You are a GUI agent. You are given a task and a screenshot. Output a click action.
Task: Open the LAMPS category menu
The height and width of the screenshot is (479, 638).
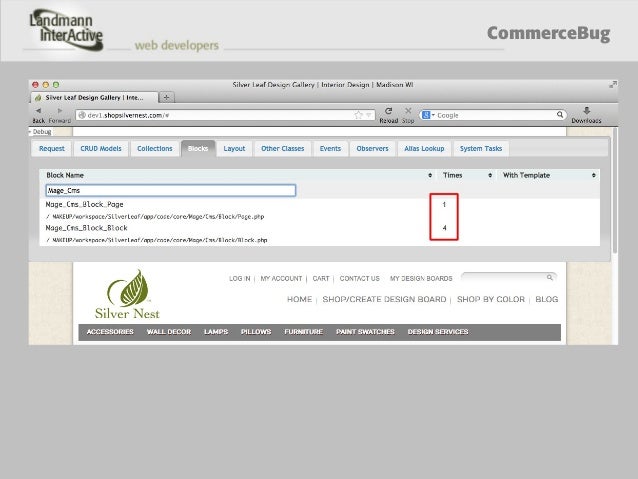coord(216,332)
